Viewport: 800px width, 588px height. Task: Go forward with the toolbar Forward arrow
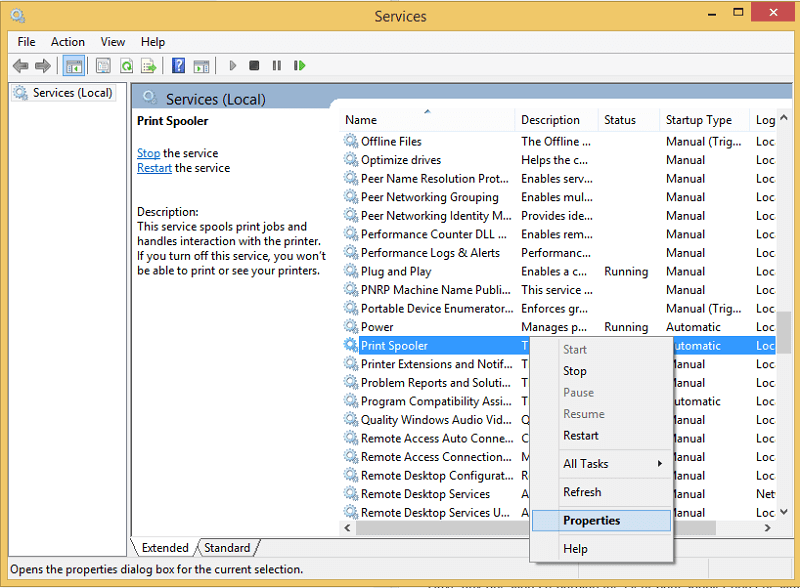click(x=43, y=65)
